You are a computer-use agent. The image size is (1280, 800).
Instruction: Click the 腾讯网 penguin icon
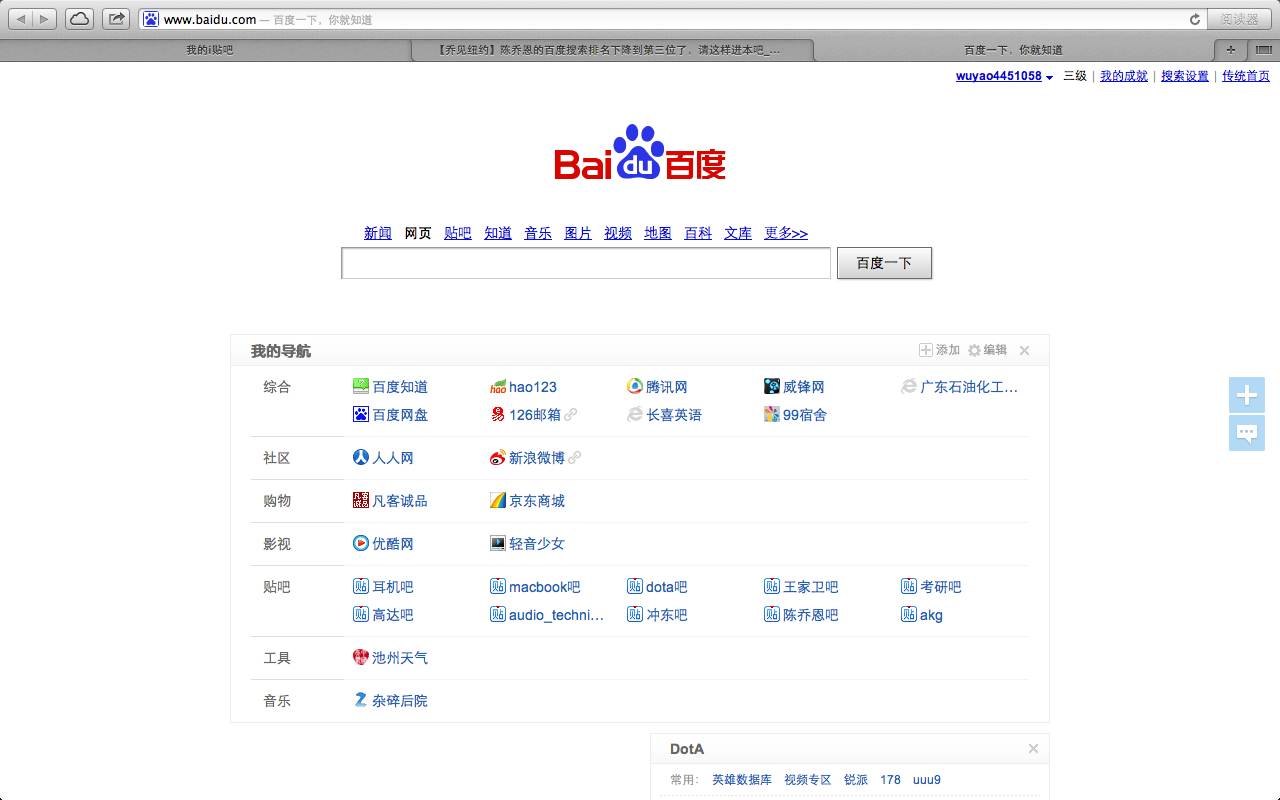point(635,386)
